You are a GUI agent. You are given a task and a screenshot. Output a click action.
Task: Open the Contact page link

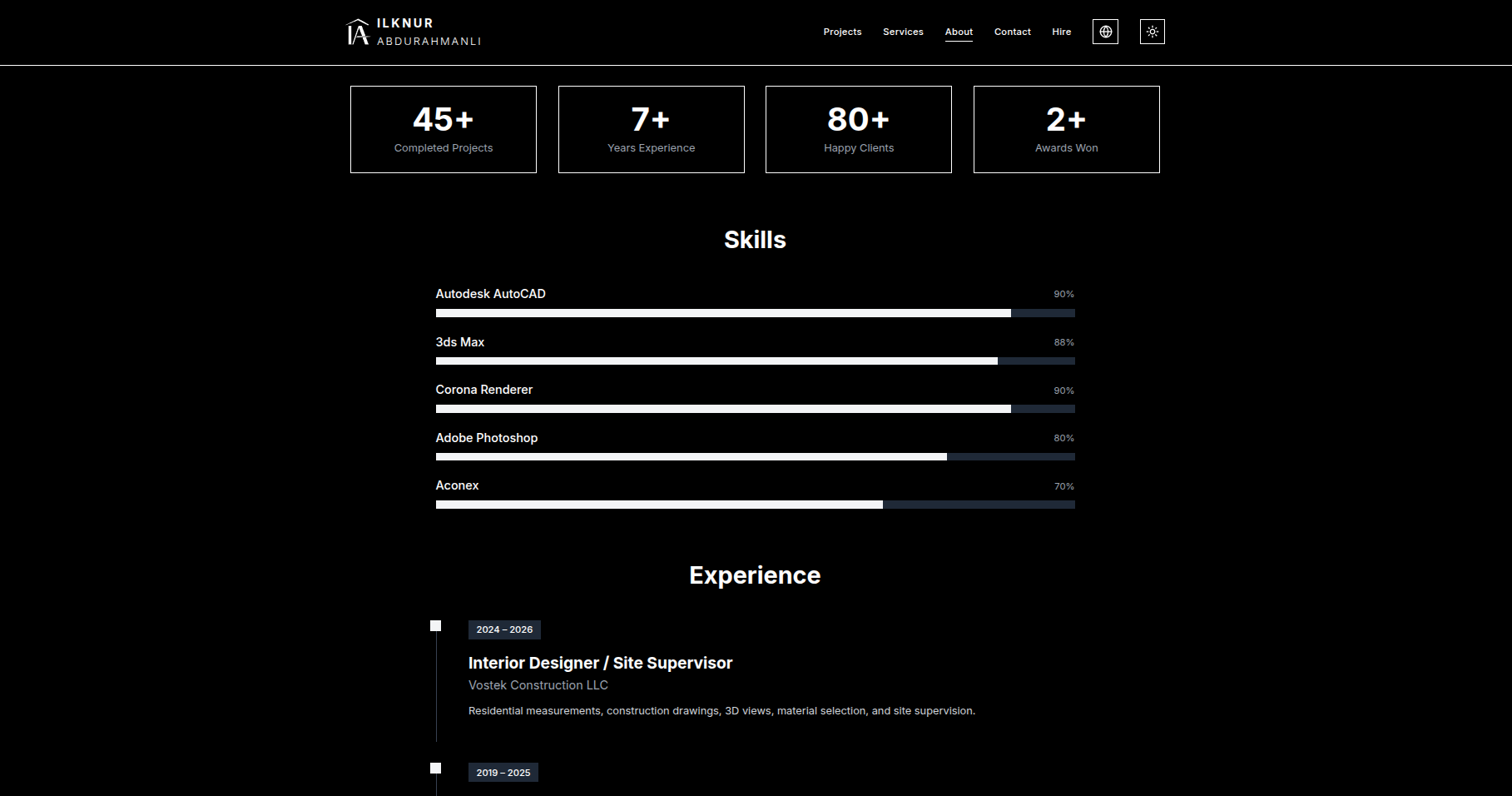click(x=1012, y=32)
